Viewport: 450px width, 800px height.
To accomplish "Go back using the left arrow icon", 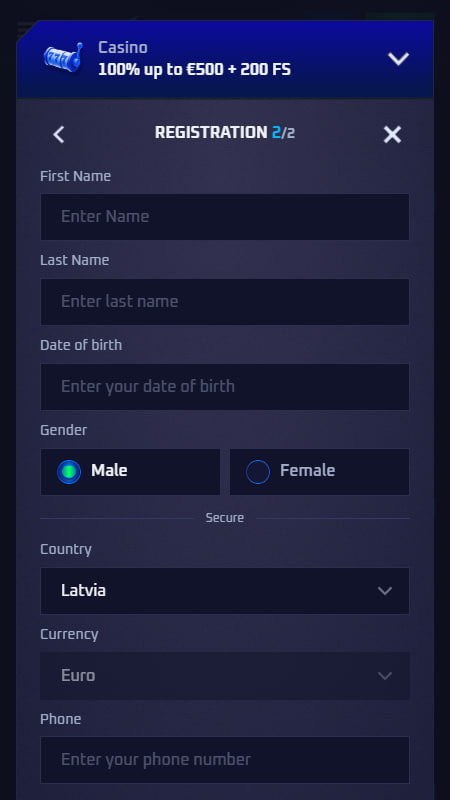I will (x=59, y=135).
